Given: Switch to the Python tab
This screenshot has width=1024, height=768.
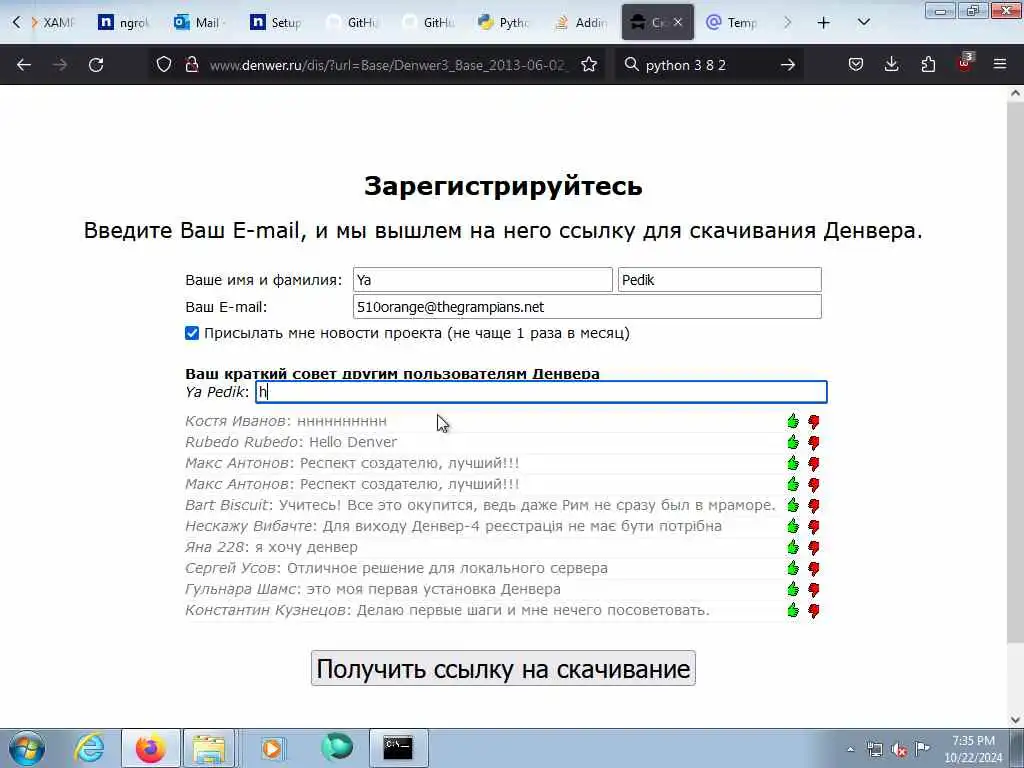Looking at the screenshot, I should tap(503, 22).
